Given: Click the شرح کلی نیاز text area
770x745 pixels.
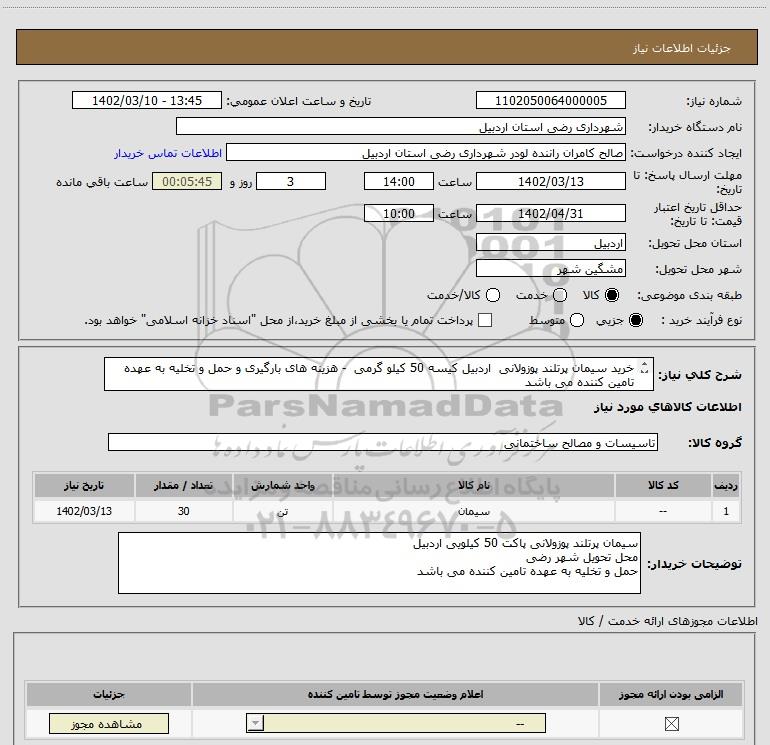Looking at the screenshot, I should click(379, 374).
